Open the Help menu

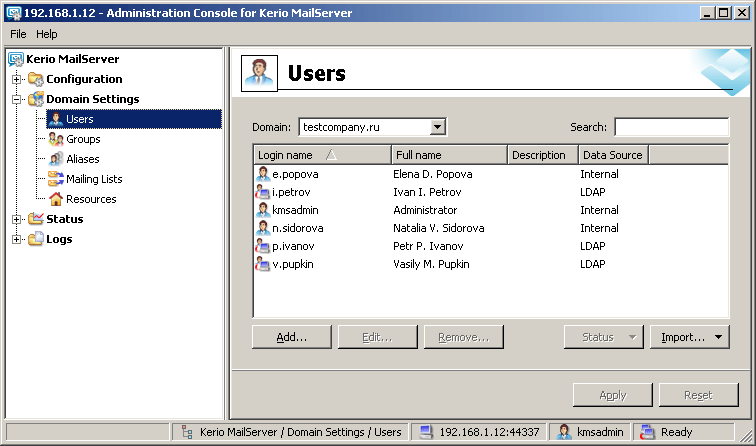tap(47, 34)
